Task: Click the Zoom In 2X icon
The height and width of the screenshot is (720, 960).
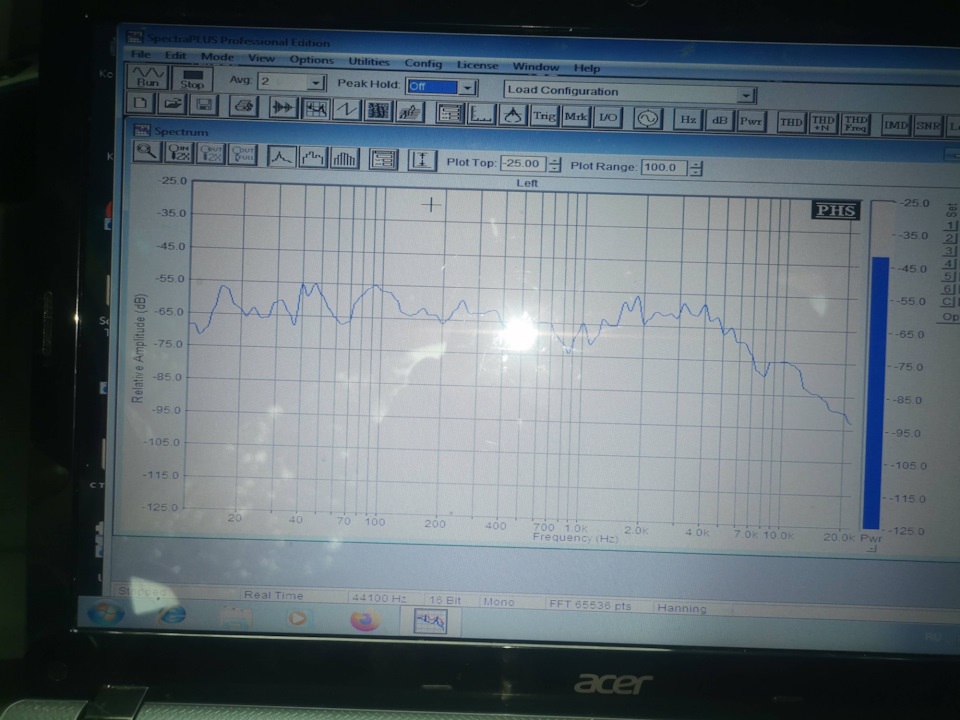Action: click(x=179, y=152)
